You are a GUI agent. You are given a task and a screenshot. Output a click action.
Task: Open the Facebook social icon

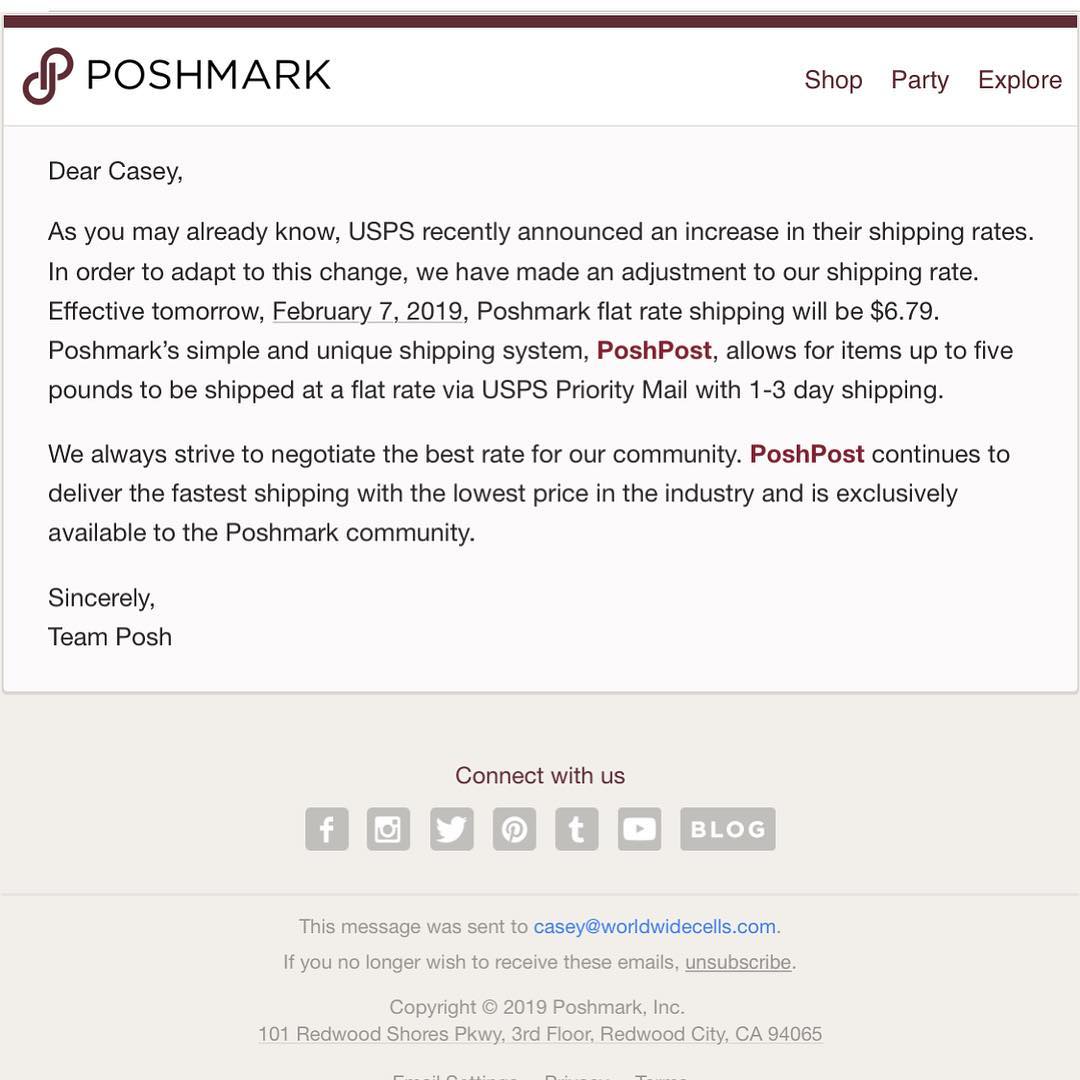click(x=326, y=829)
